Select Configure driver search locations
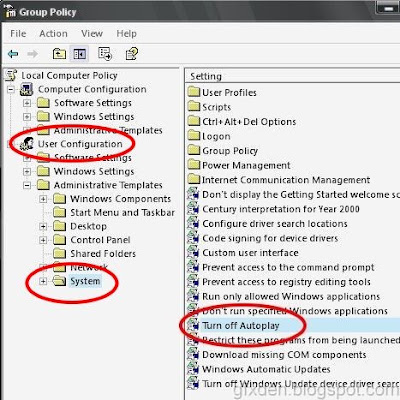Screen dimensions: 400x400 click(x=275, y=224)
